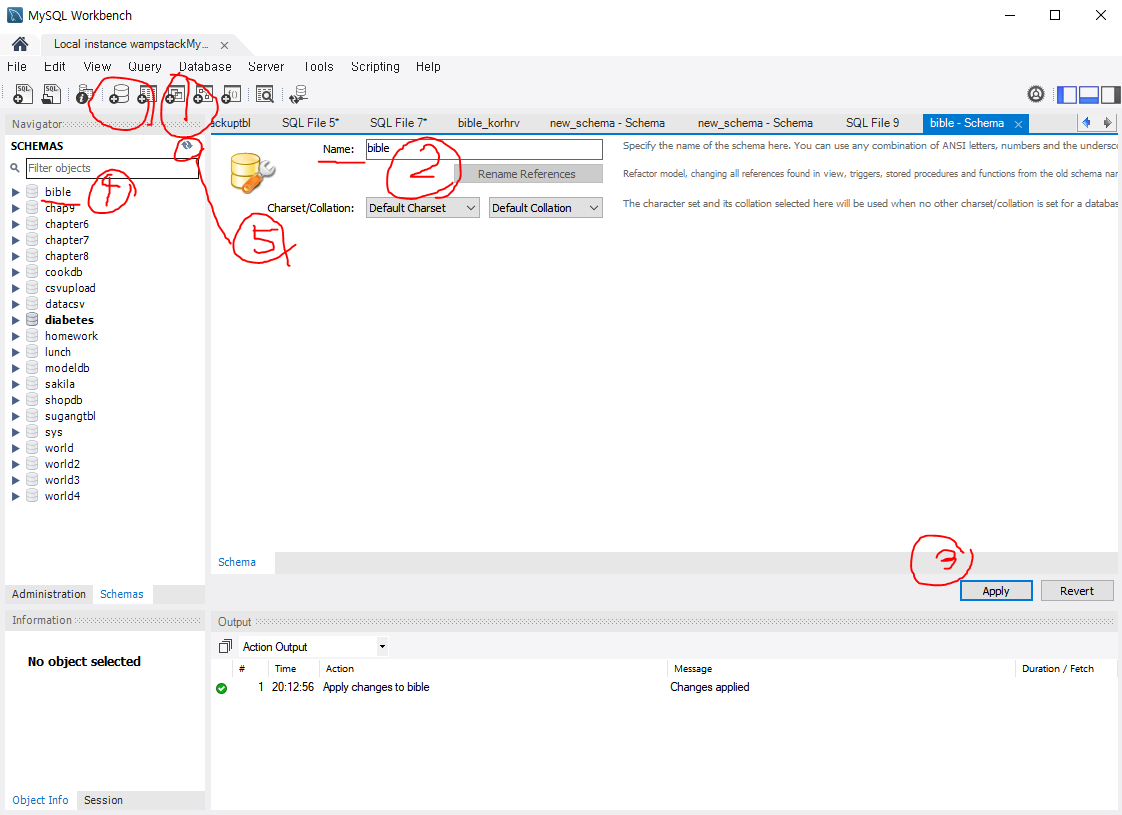Open the Help menu
This screenshot has width=1122, height=815.
pyautogui.click(x=428, y=67)
